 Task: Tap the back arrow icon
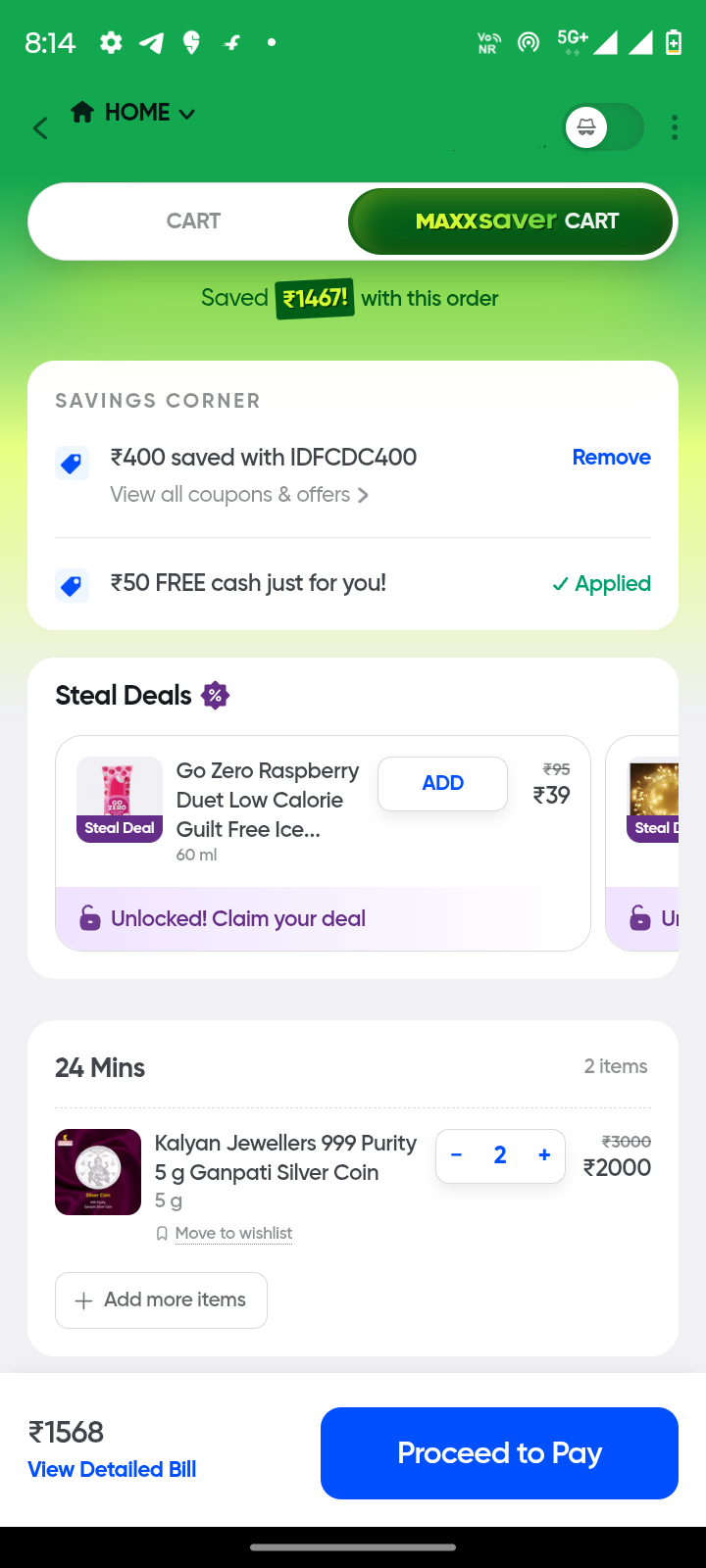click(40, 128)
